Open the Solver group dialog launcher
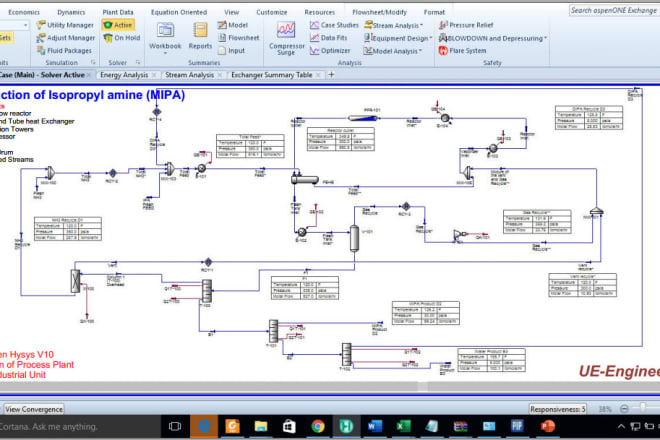The image size is (660, 440). tap(138, 62)
